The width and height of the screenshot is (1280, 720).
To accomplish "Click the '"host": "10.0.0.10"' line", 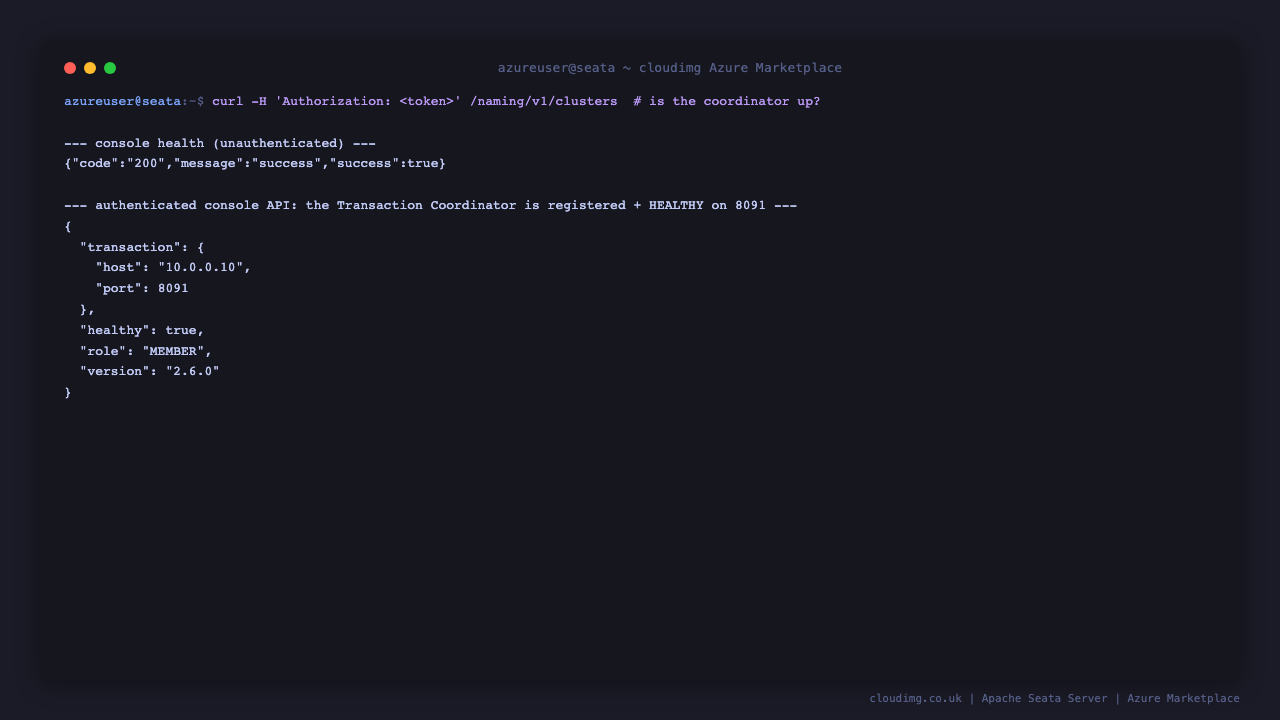I will (x=174, y=268).
